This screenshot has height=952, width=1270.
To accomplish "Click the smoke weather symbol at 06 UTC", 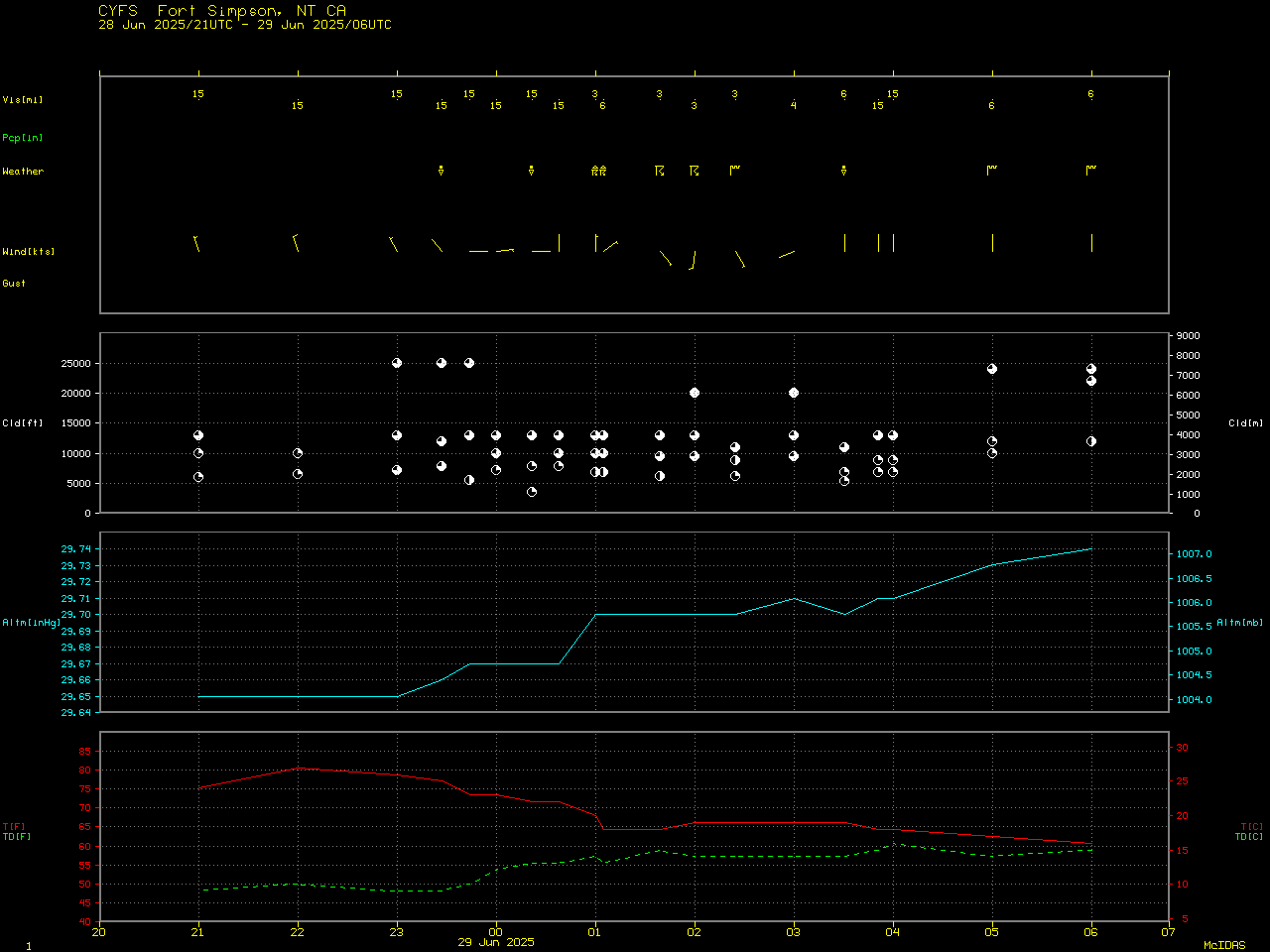I will click(x=1091, y=171).
